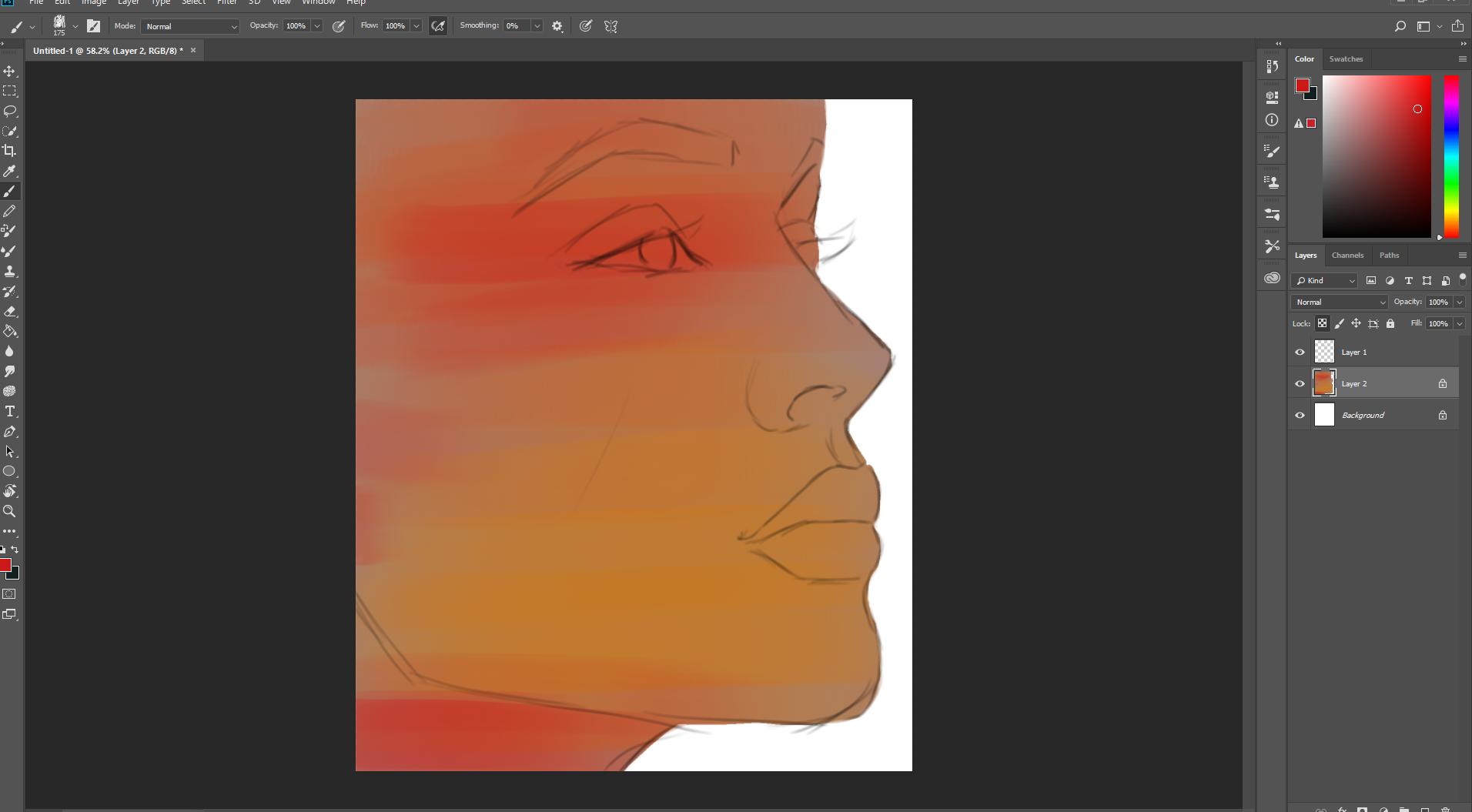
Task: Activate the Clone Stamp tool
Action: [x=9, y=271]
